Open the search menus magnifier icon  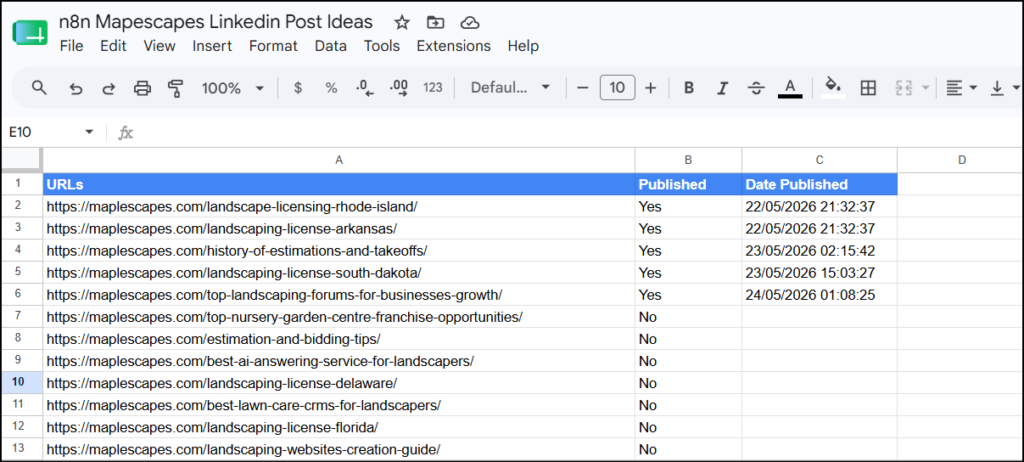[39, 88]
